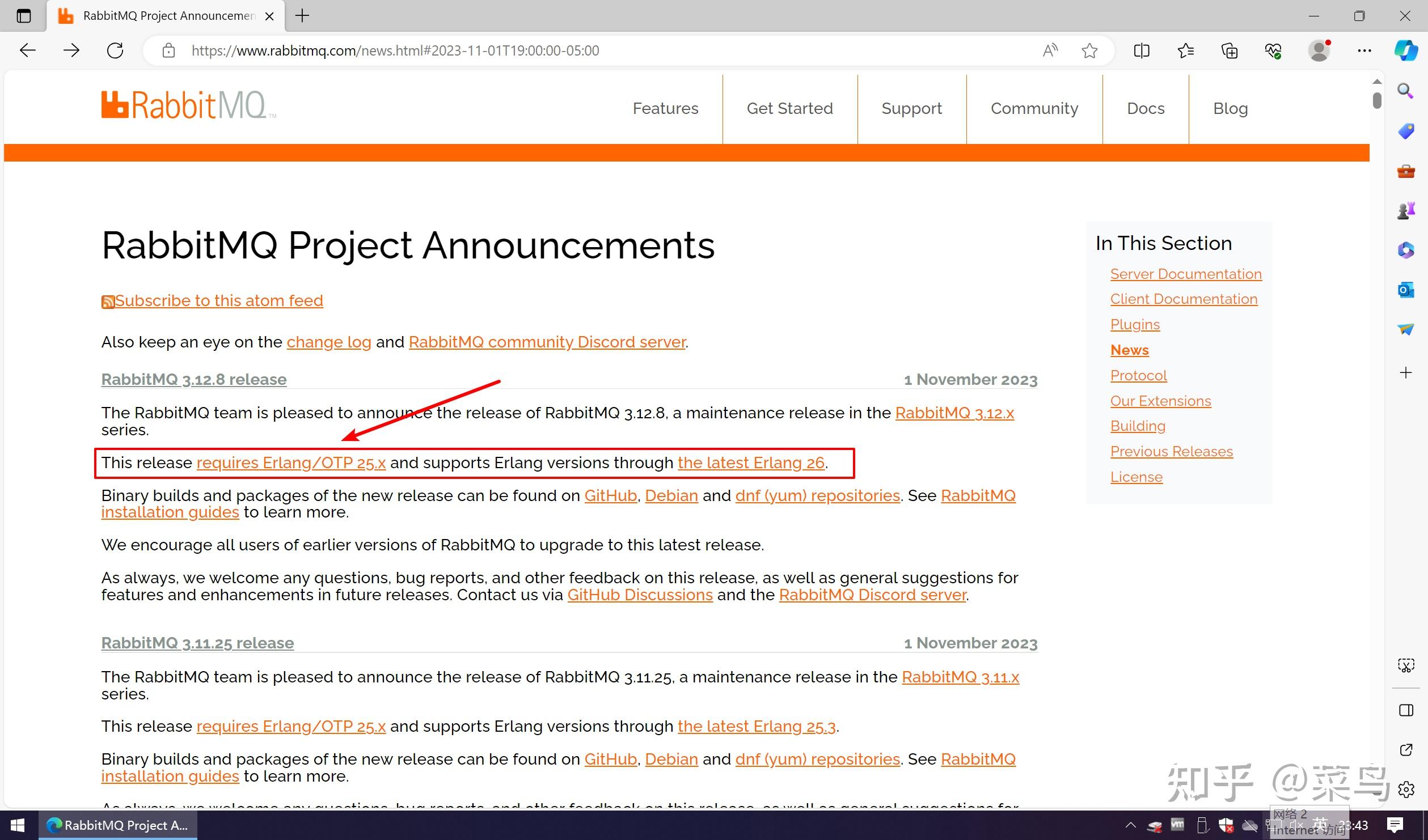Open the Outlook icon in the sidebar

(1405, 290)
